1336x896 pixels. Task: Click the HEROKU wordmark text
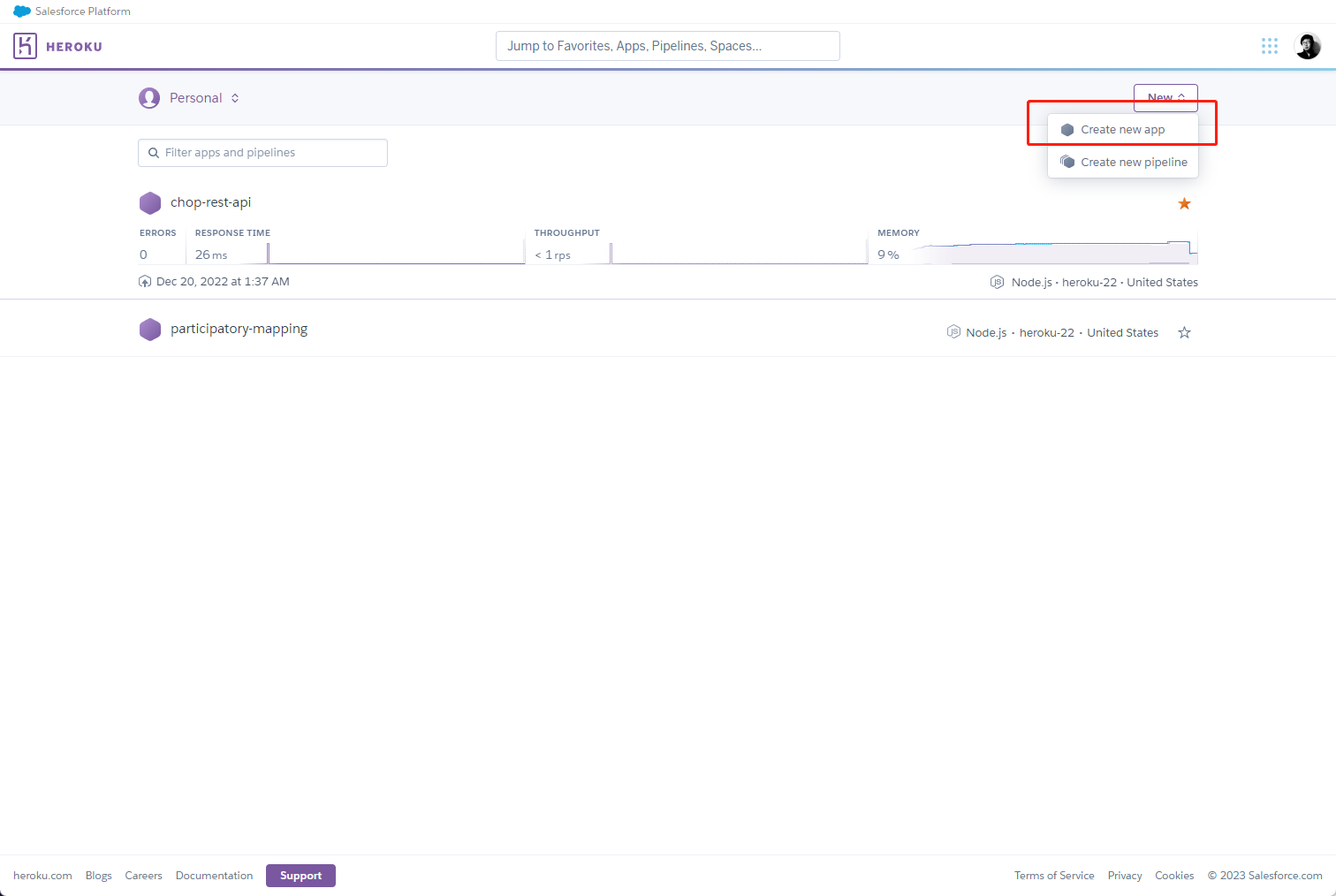click(74, 47)
